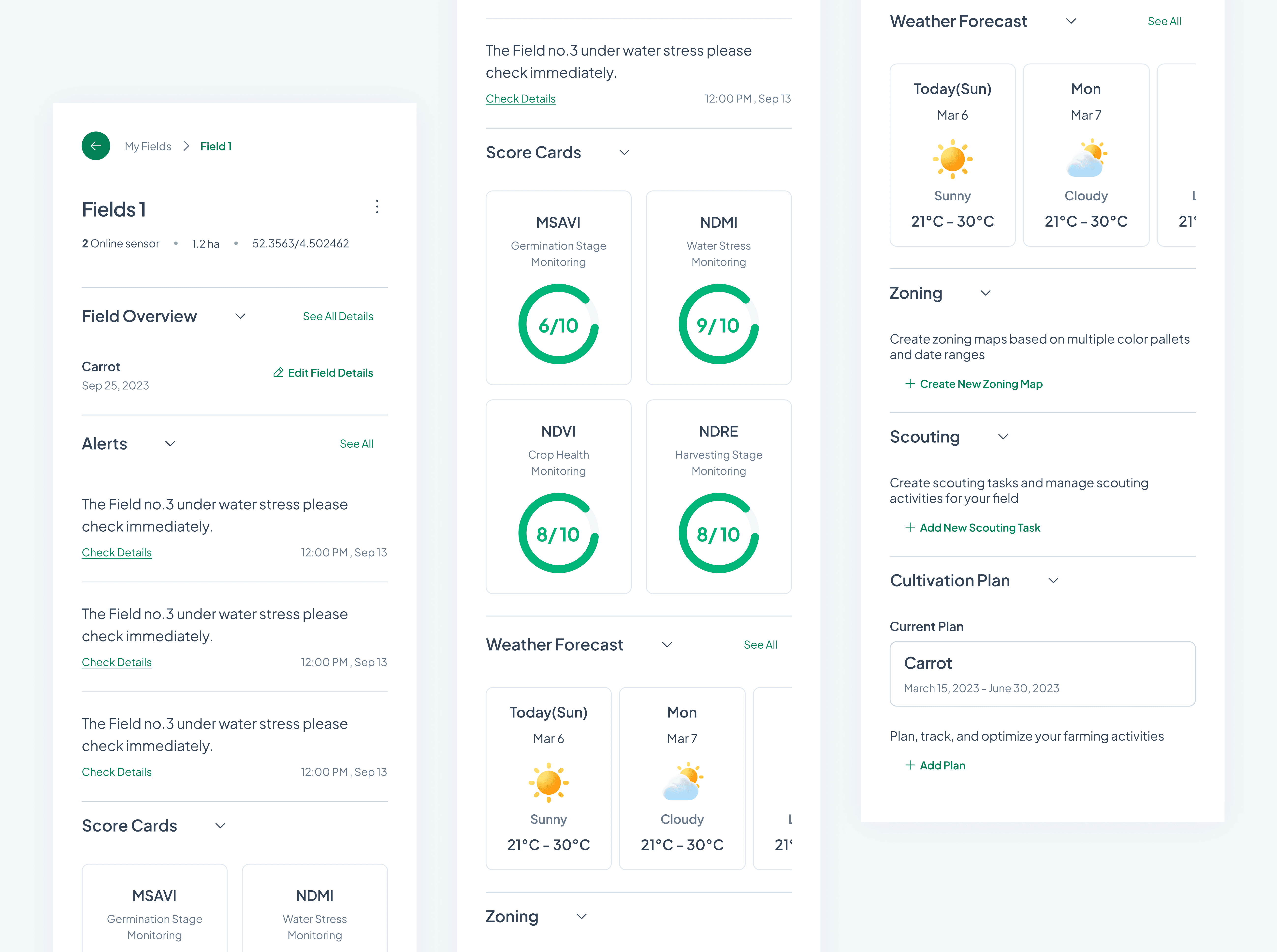
Task: Open the MSAVI 6/10 score card
Action: pos(558,288)
